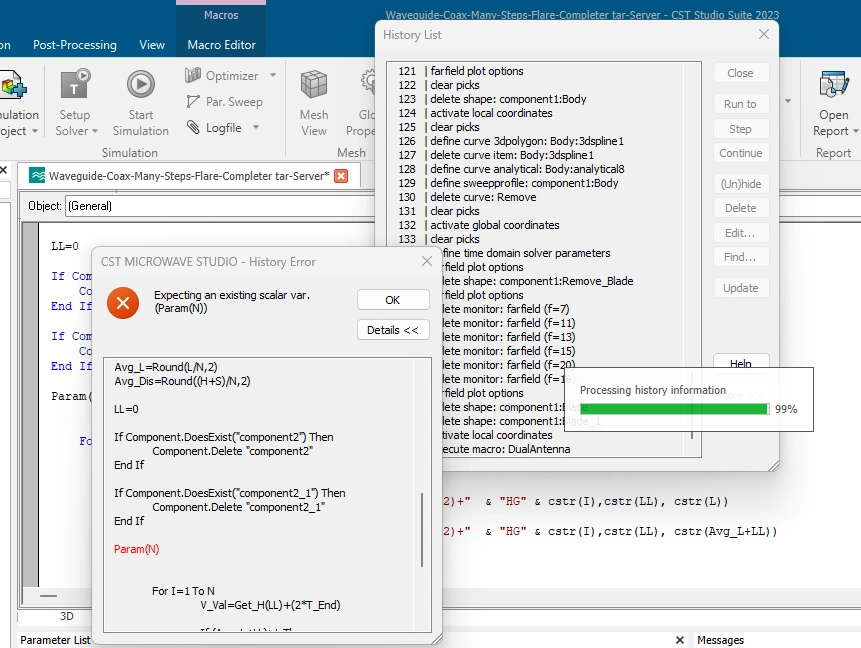Click Find... in History List
This screenshot has height=648, width=861.
tap(741, 257)
